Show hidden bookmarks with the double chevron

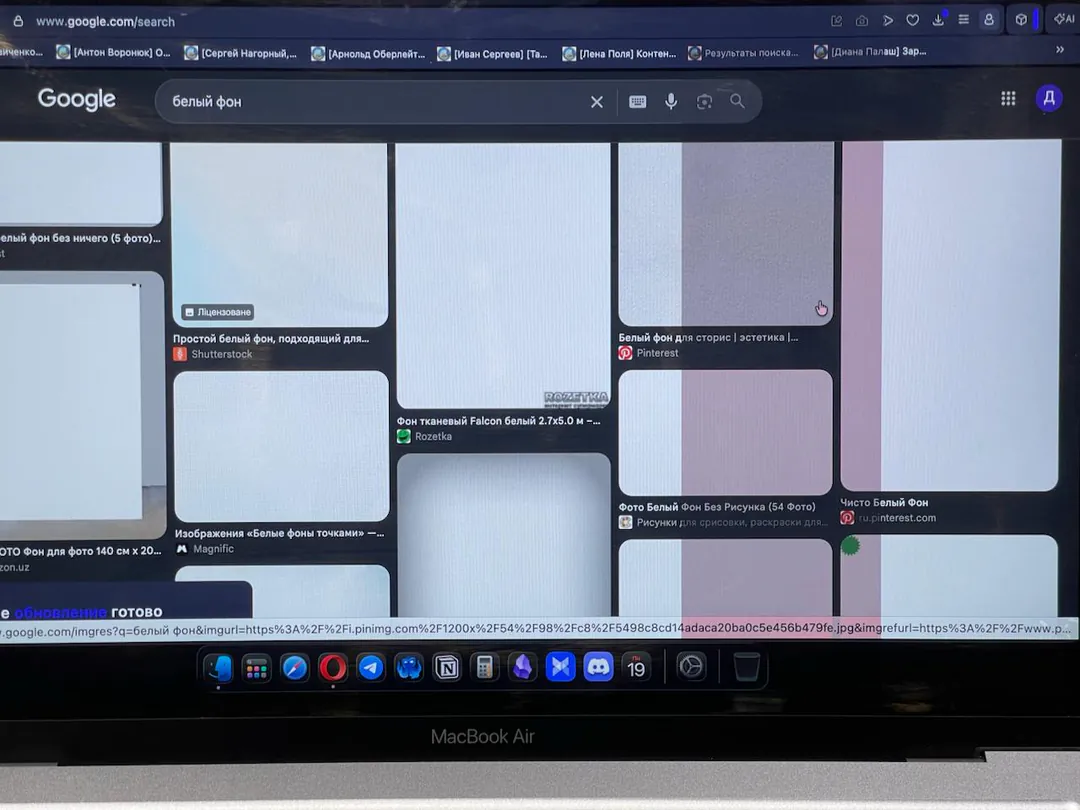tap(1060, 50)
